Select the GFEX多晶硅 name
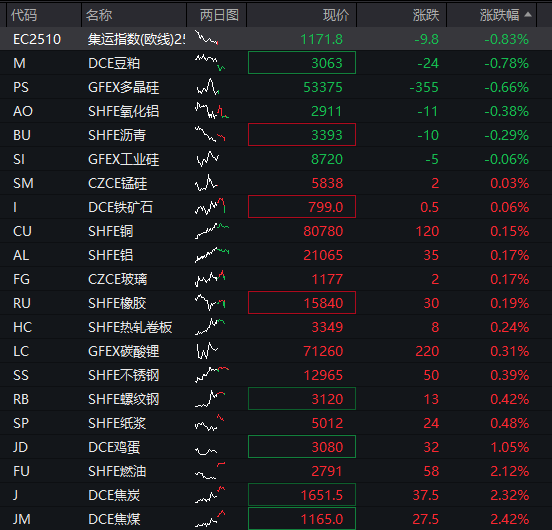The width and height of the screenshot is (552, 530). [124, 87]
